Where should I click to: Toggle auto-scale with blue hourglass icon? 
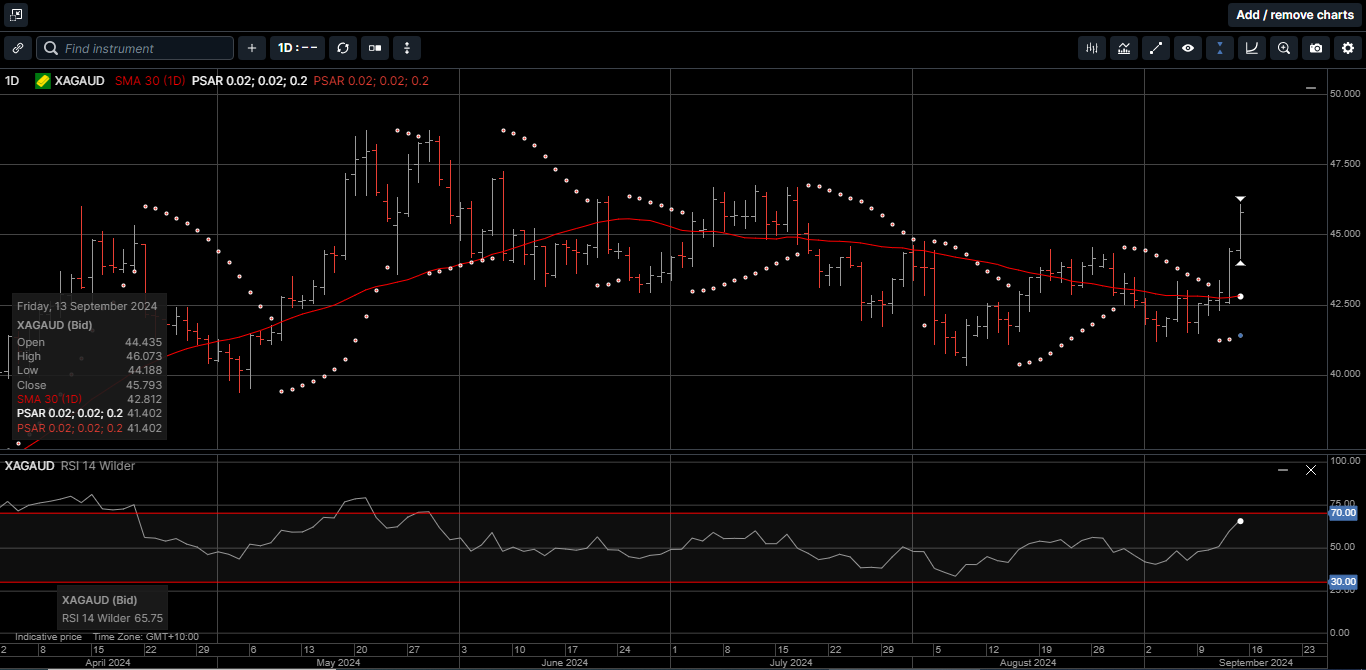pyautogui.click(x=1220, y=48)
